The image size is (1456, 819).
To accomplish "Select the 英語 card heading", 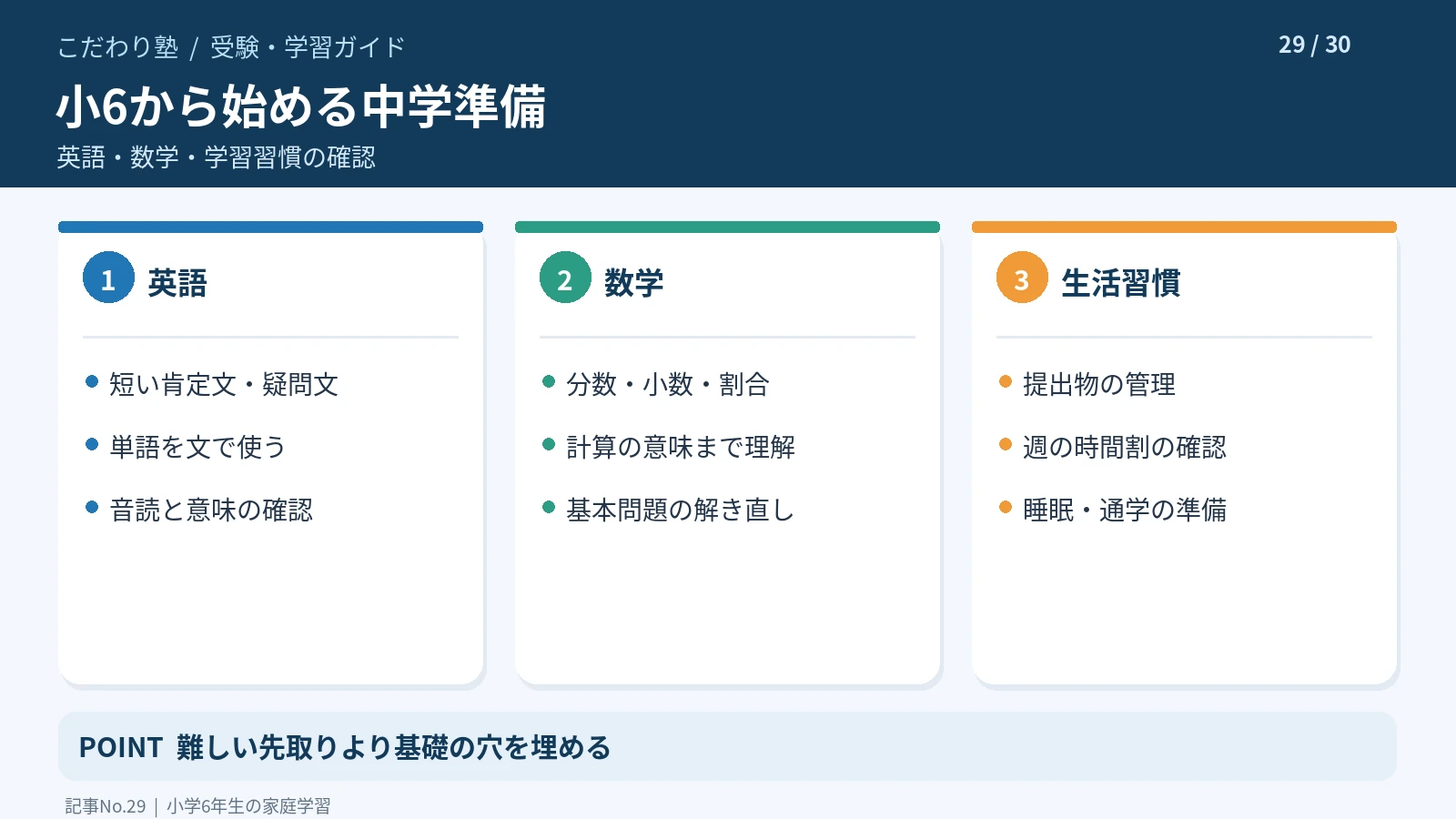I will click(x=177, y=283).
